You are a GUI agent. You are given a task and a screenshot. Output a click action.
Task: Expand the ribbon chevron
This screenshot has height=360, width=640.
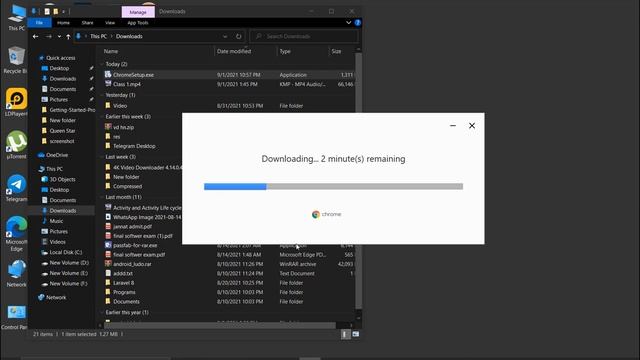point(348,23)
